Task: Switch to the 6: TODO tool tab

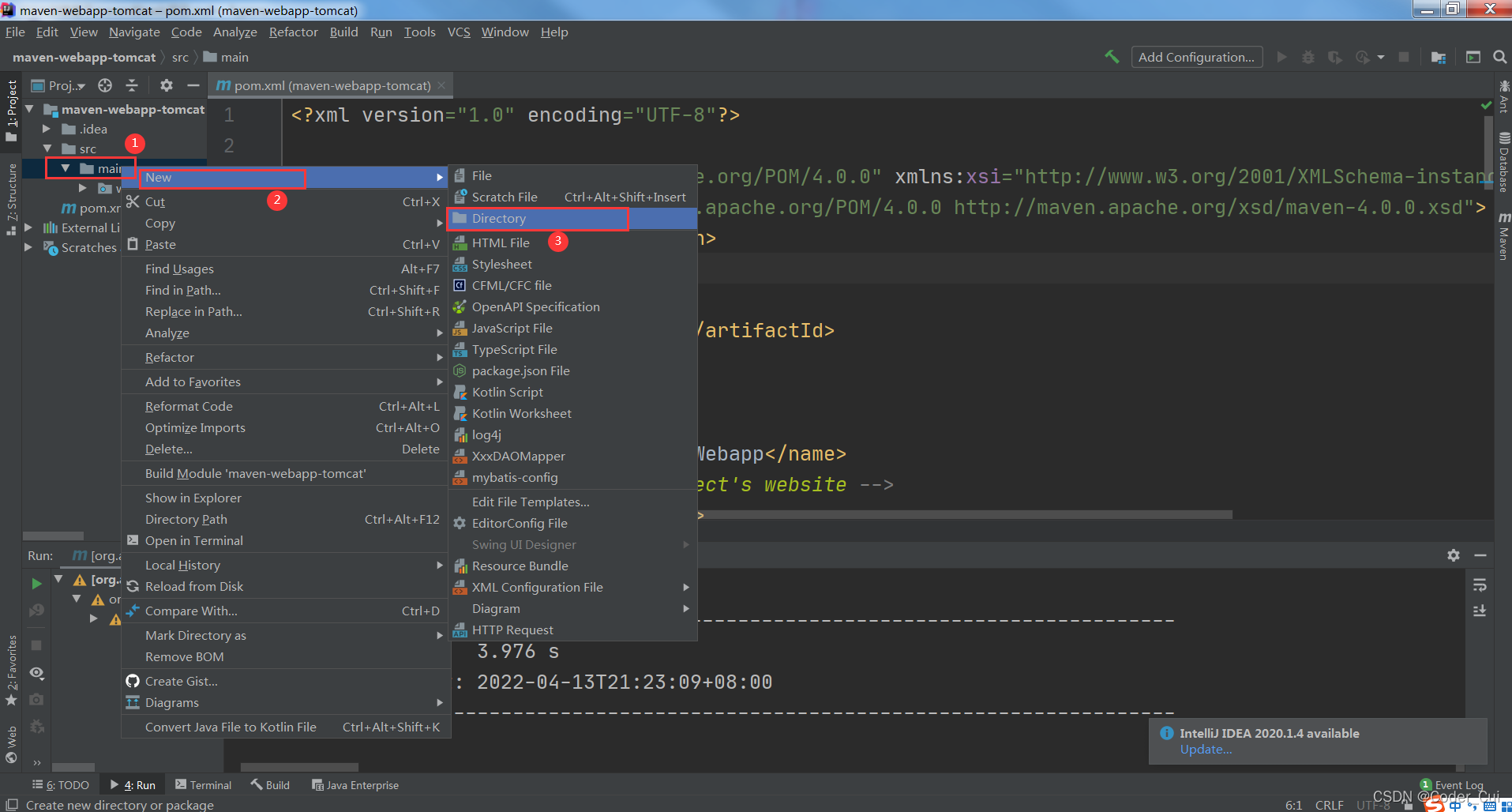Action: click(61, 784)
